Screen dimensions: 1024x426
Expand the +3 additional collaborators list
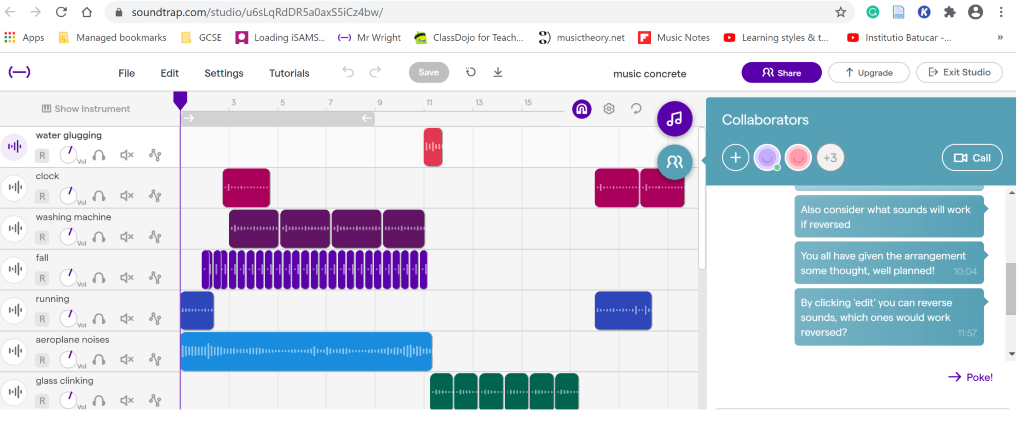[830, 158]
